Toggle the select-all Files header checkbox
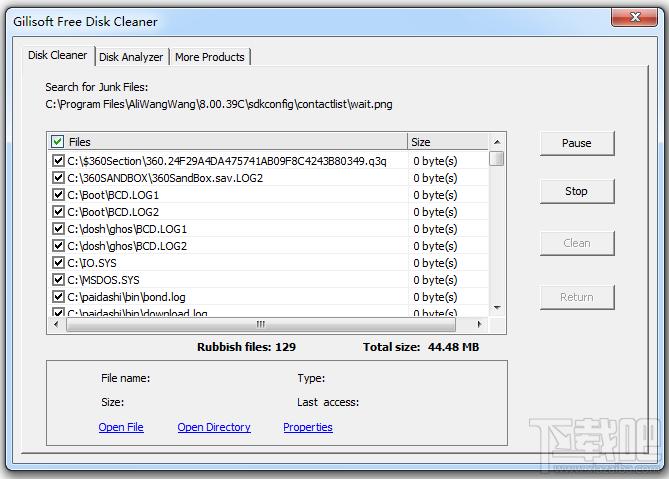This screenshot has width=669, height=479. coord(58,142)
